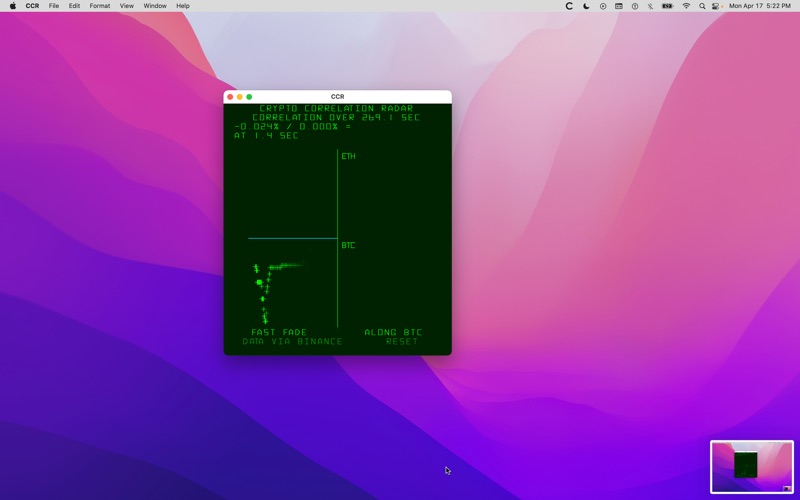Click the CCR status icon in menu bar
This screenshot has height=500, width=800.
[569, 6]
